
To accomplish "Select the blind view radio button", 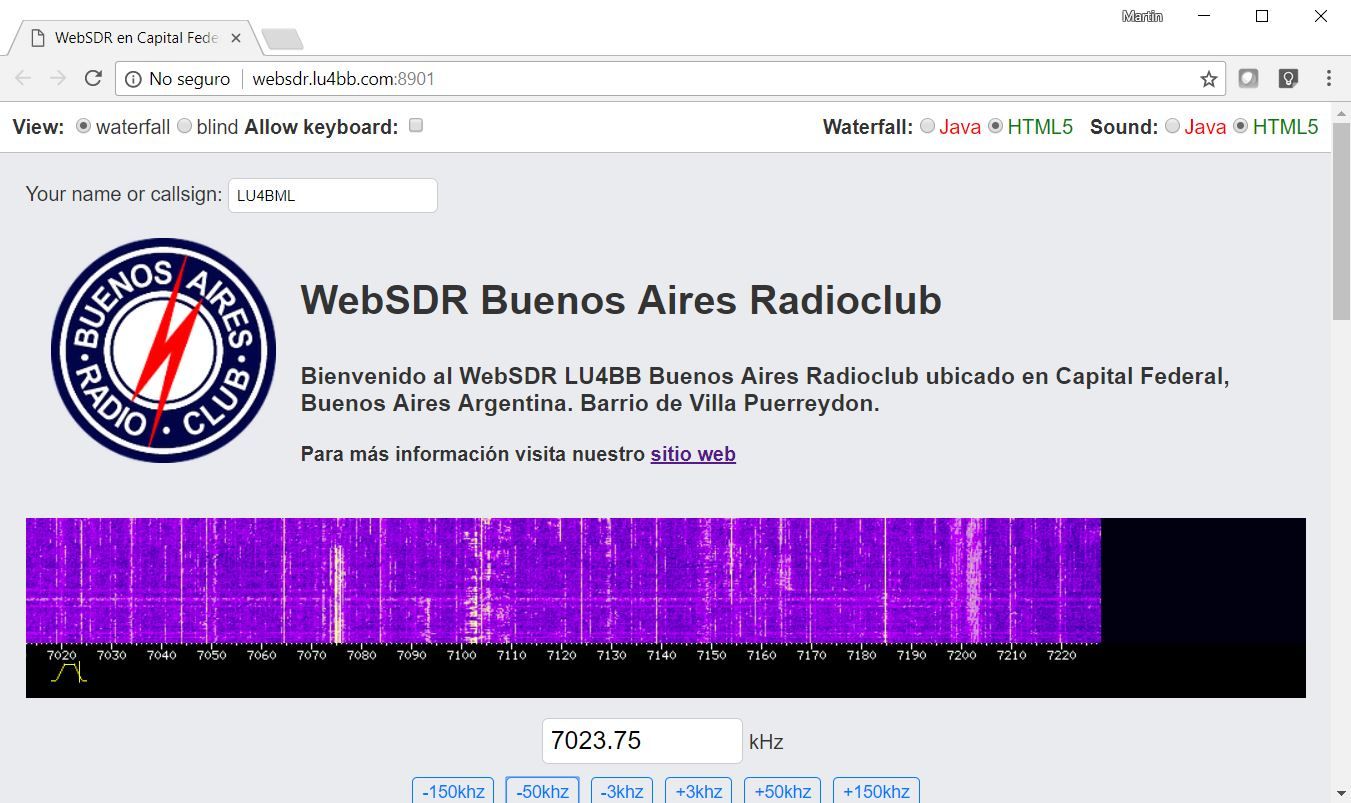I will click(184, 127).
